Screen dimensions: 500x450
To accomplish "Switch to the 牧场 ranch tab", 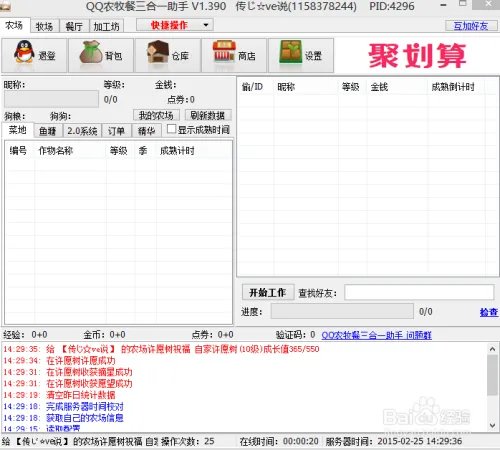I will coord(44,26).
